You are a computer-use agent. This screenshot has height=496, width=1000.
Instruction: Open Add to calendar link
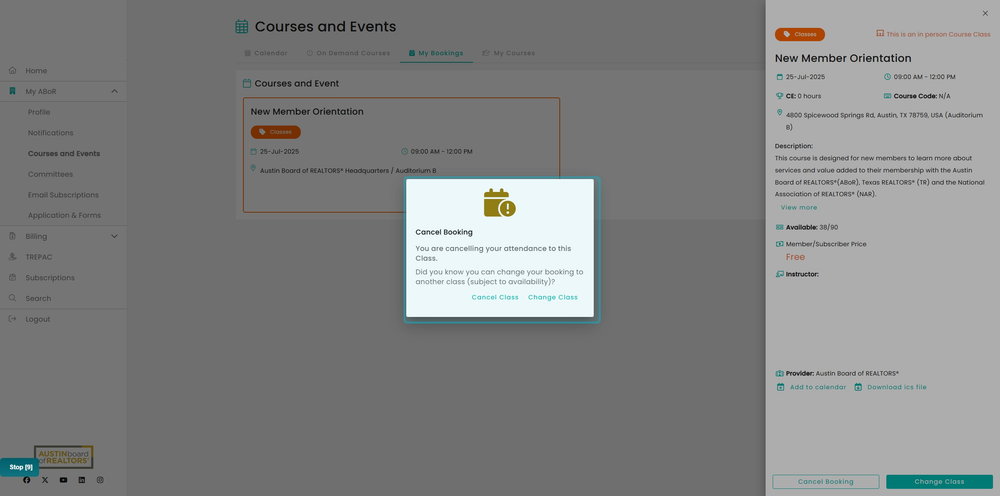811,387
